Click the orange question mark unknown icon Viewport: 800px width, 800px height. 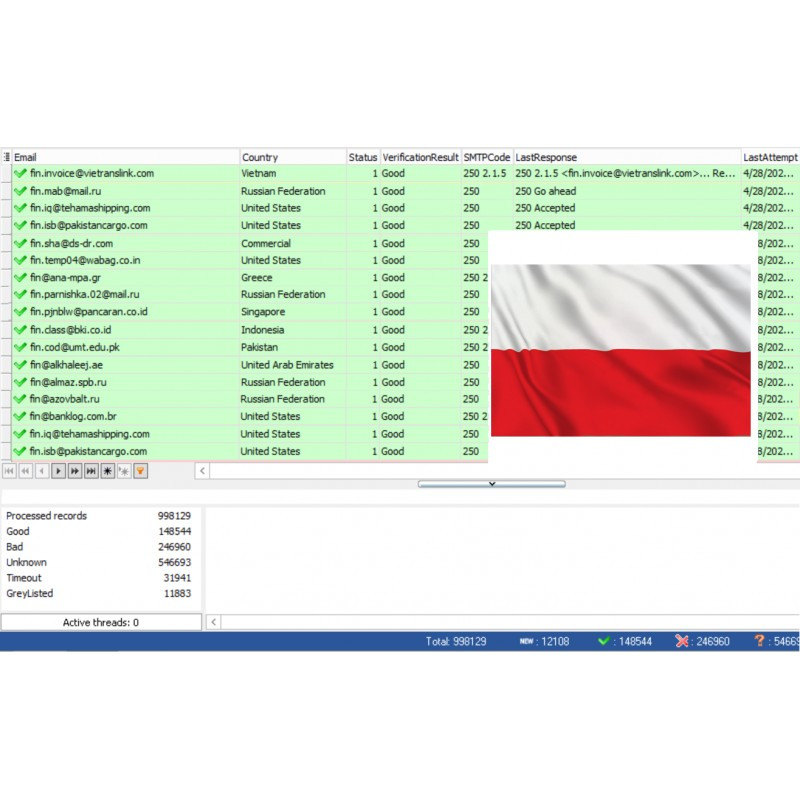coord(760,641)
